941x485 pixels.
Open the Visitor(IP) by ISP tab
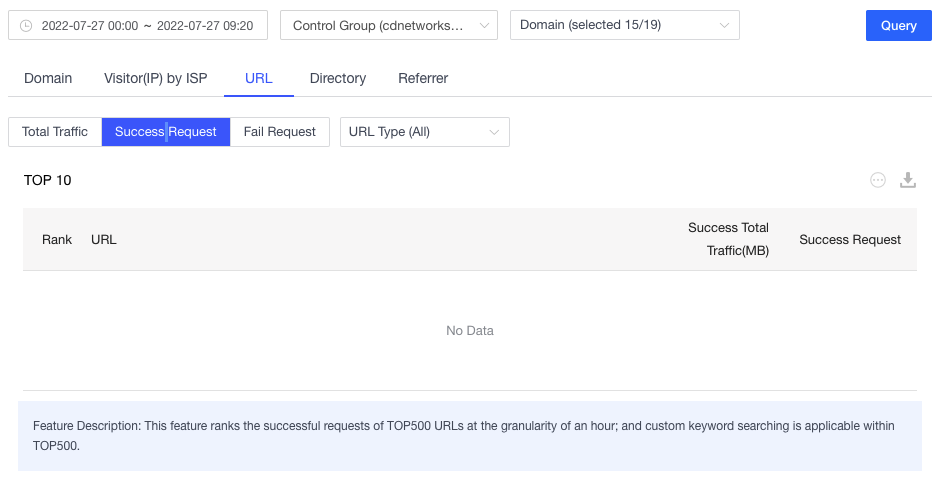pos(156,78)
